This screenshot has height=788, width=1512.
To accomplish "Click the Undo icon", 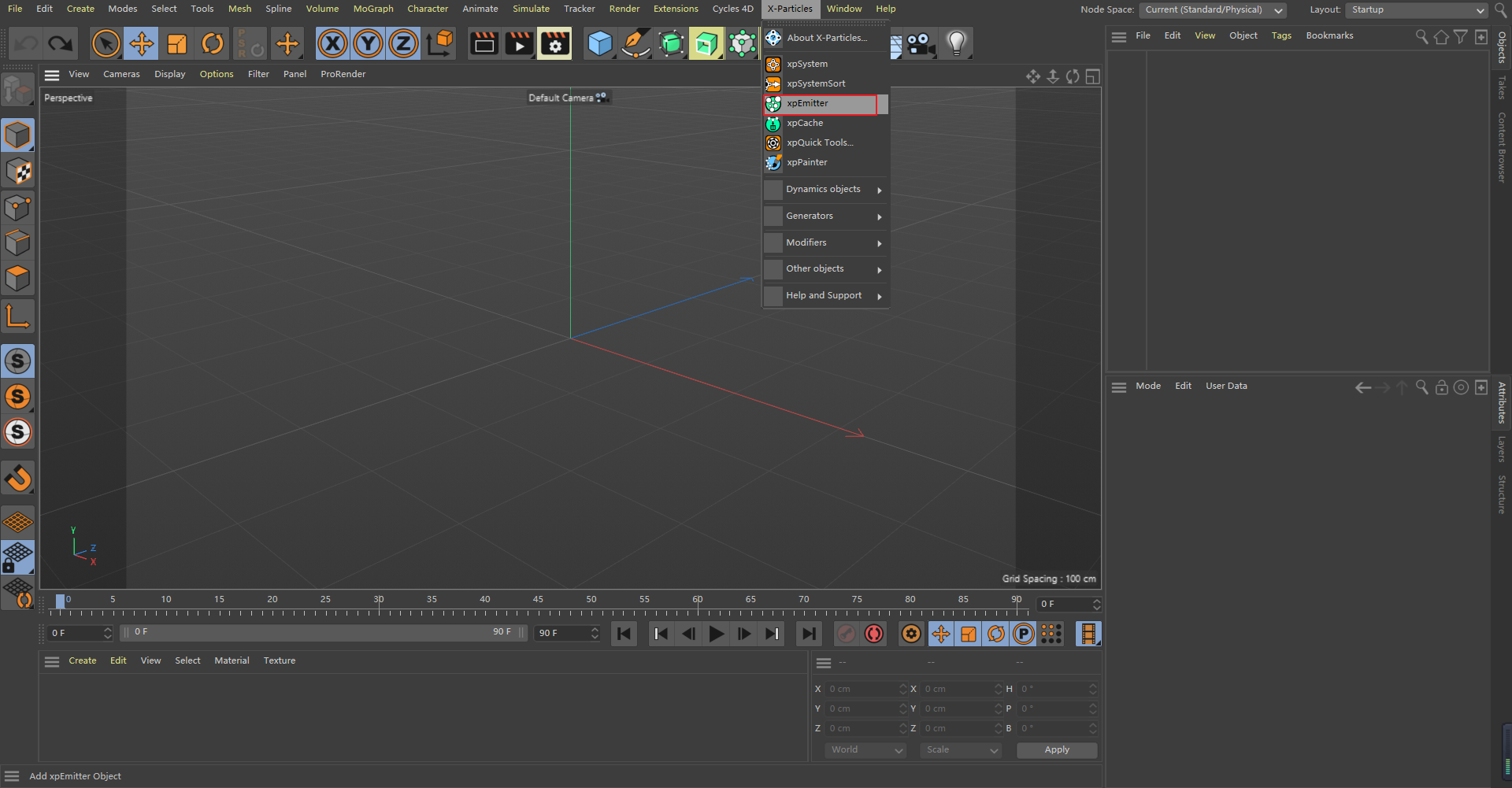I will pos(26,43).
